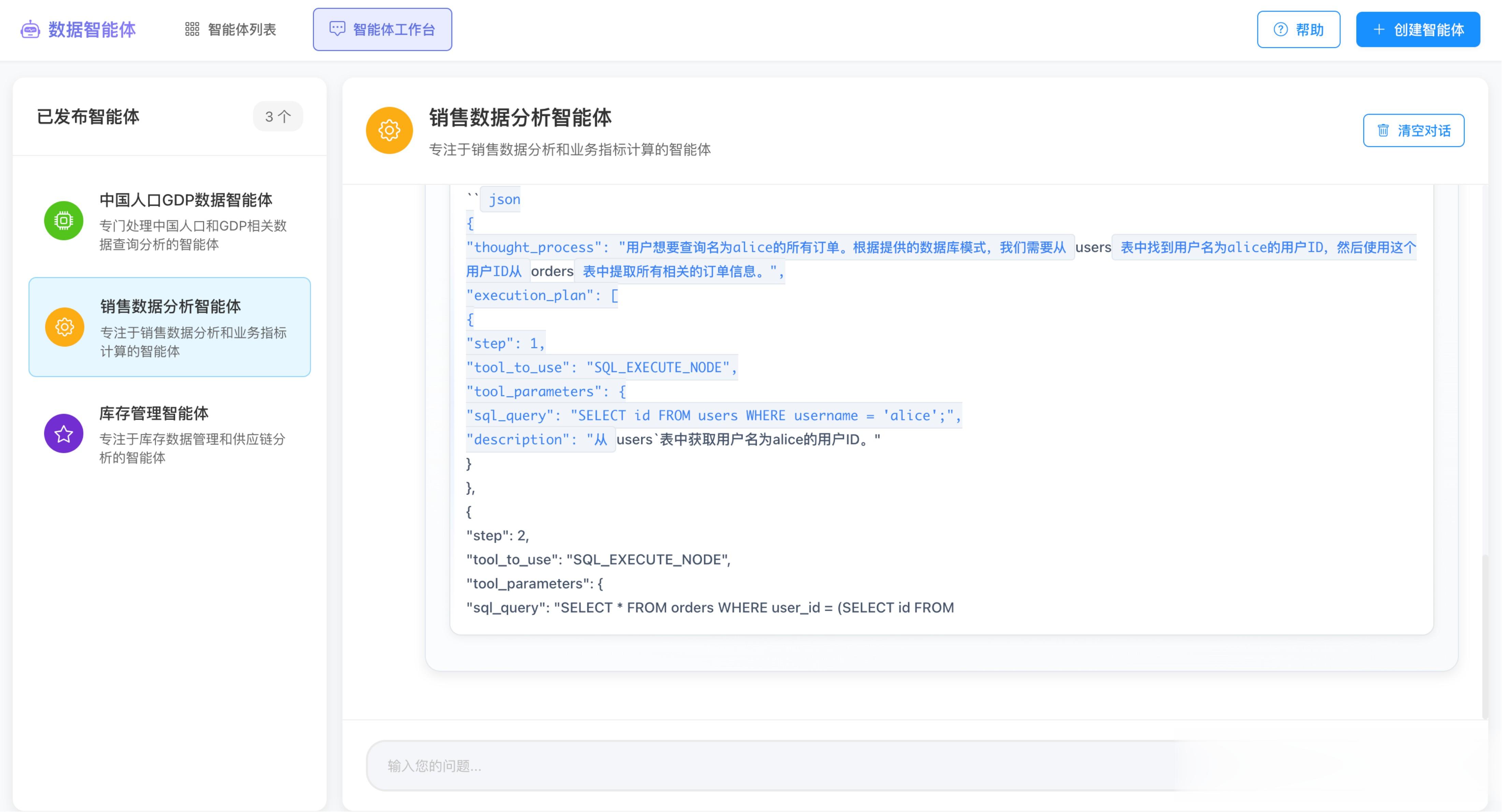Switch to 智能体工作台 tab
Screen dimensions: 1502x812
(x=382, y=30)
